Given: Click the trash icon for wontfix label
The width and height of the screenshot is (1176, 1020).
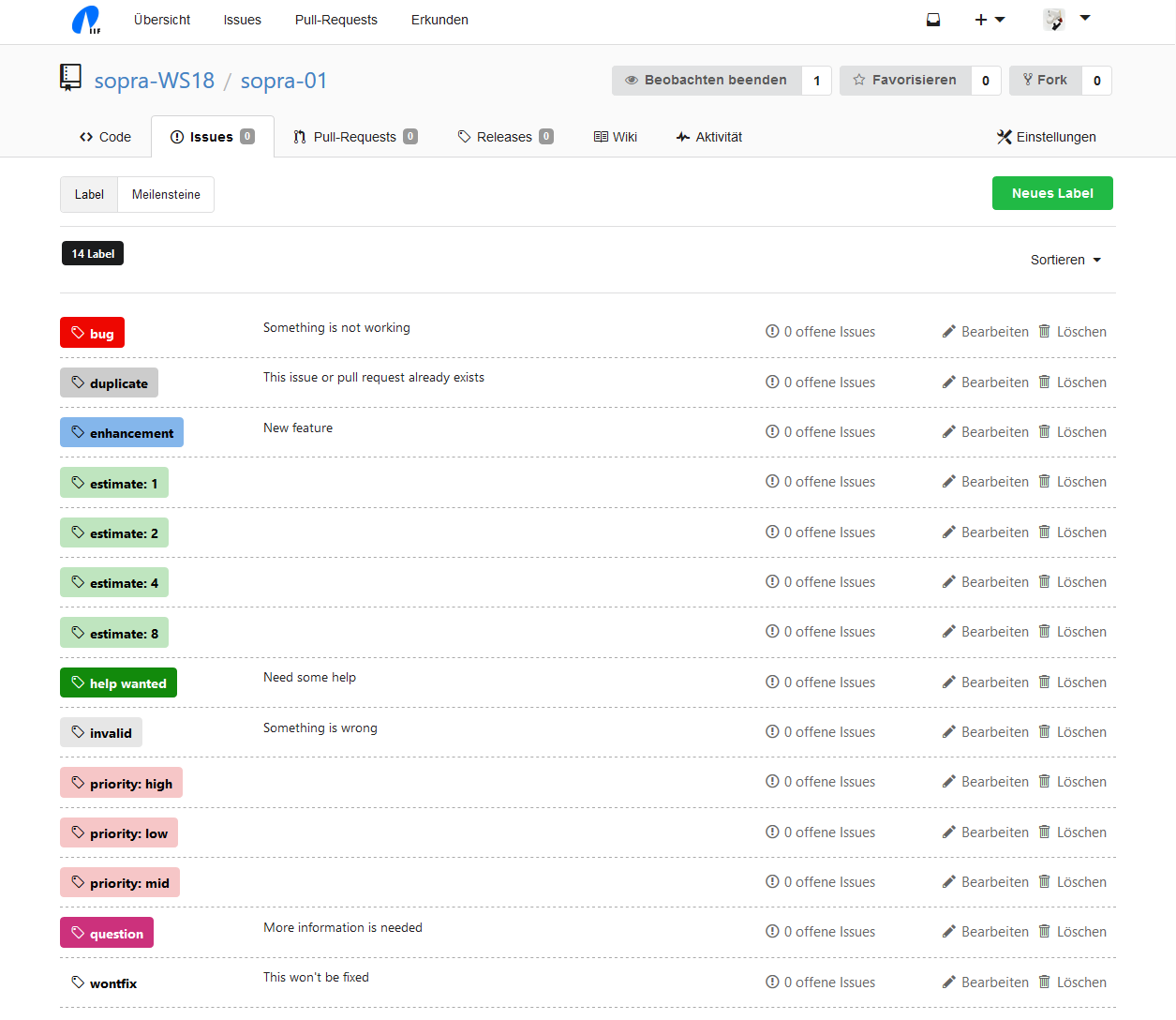Looking at the screenshot, I should point(1044,982).
